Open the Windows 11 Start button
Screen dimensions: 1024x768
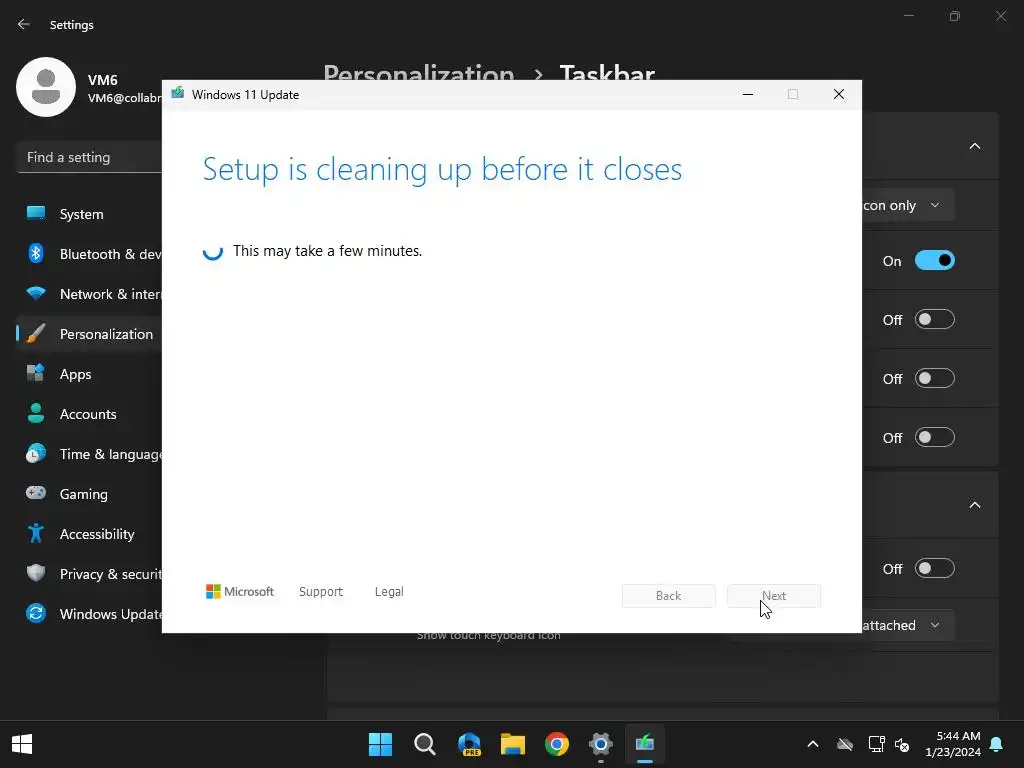pos(380,744)
